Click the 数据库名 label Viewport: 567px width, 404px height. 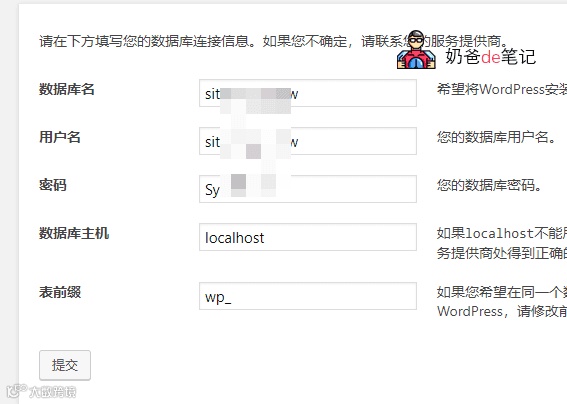(x=67, y=89)
